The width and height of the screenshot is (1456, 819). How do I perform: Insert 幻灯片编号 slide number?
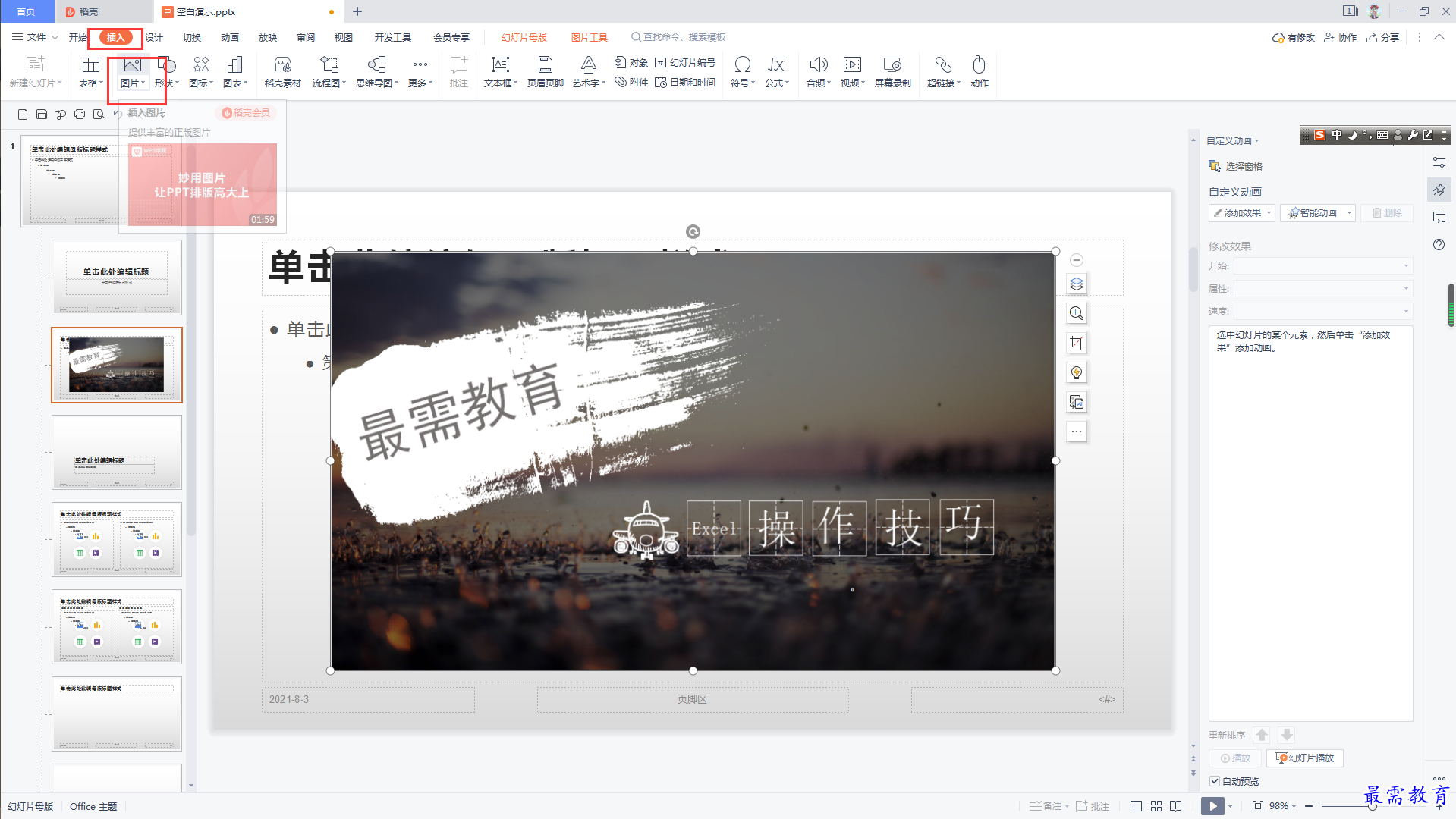[x=685, y=62]
